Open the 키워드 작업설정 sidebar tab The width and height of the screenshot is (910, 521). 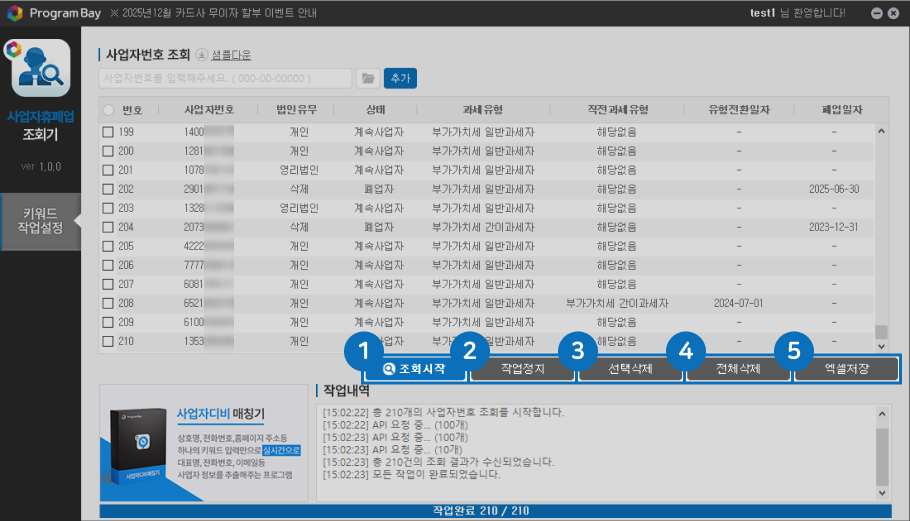[40, 220]
